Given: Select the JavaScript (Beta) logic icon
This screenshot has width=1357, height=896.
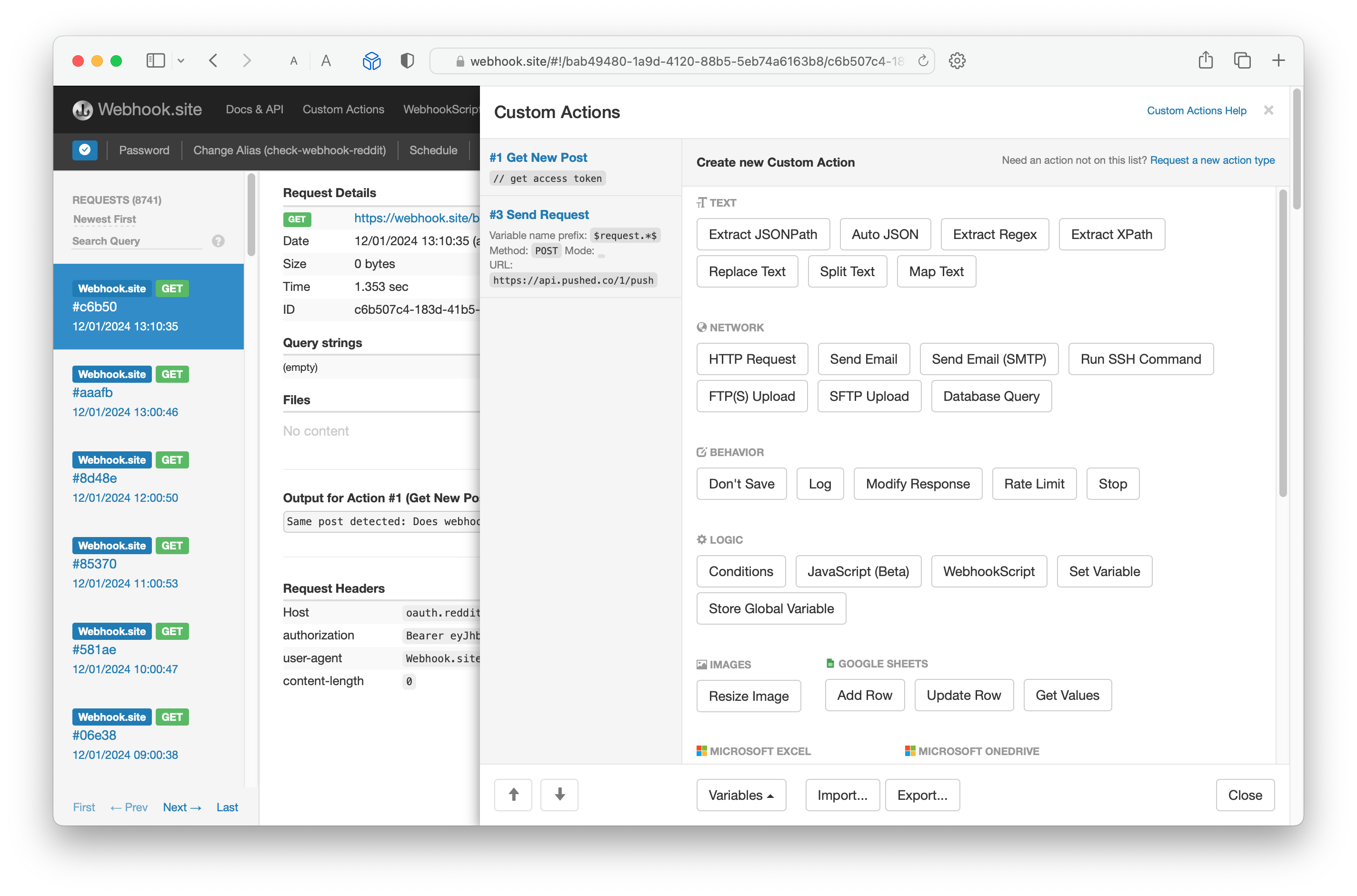Looking at the screenshot, I should click(x=859, y=571).
